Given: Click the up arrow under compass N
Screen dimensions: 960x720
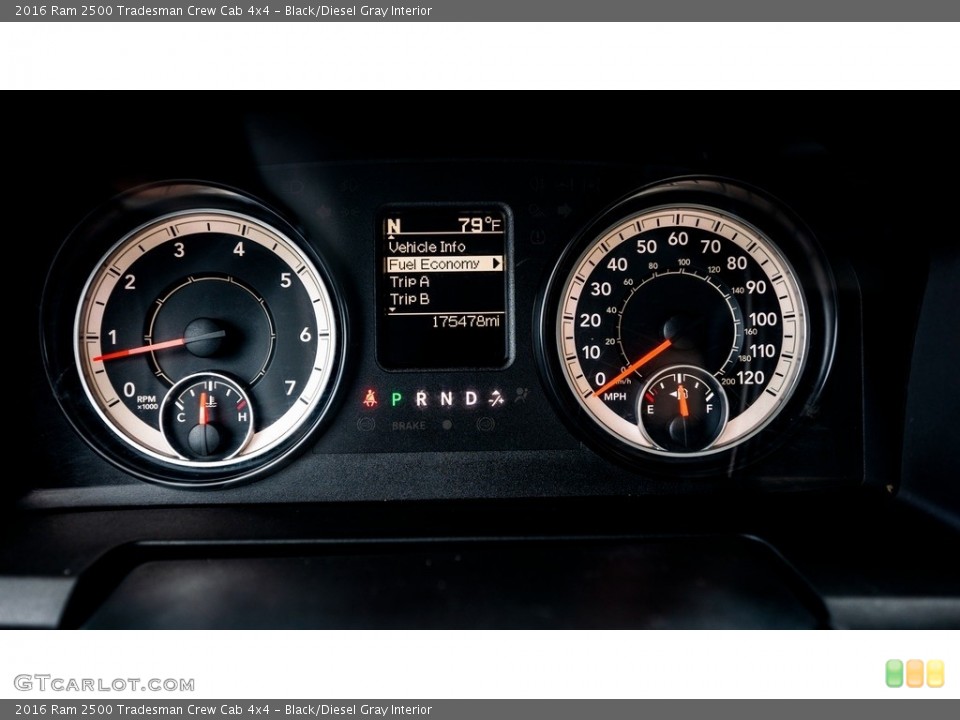Looking at the screenshot, I should click(x=391, y=236).
